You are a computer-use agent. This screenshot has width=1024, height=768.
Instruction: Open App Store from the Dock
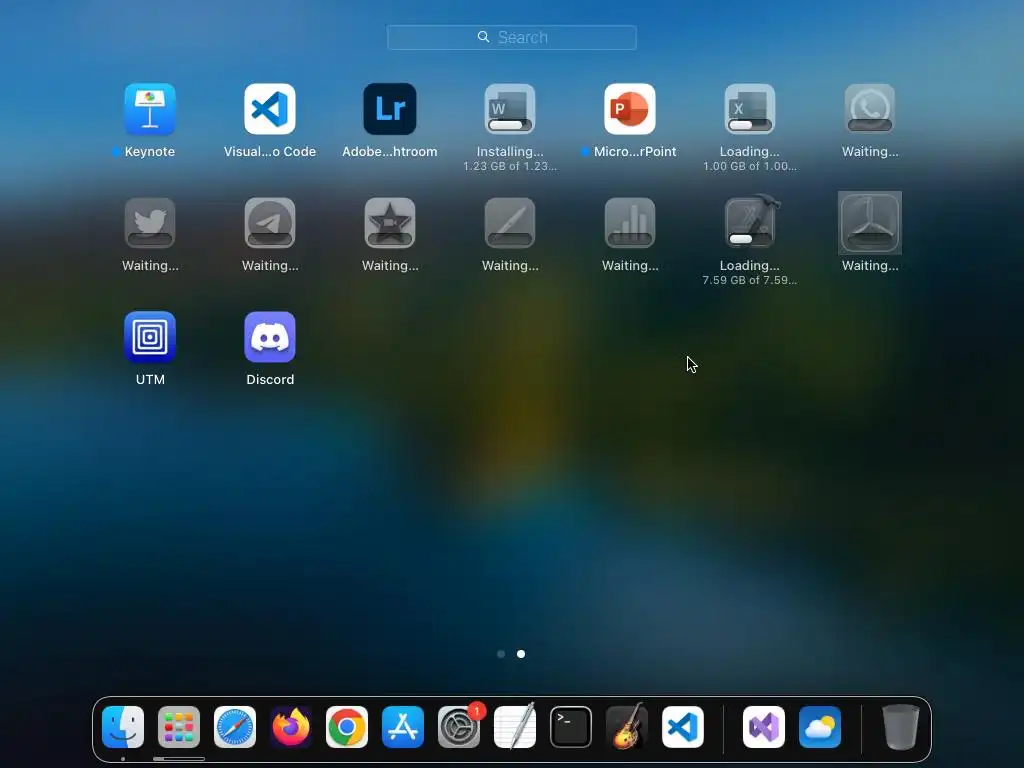click(403, 727)
